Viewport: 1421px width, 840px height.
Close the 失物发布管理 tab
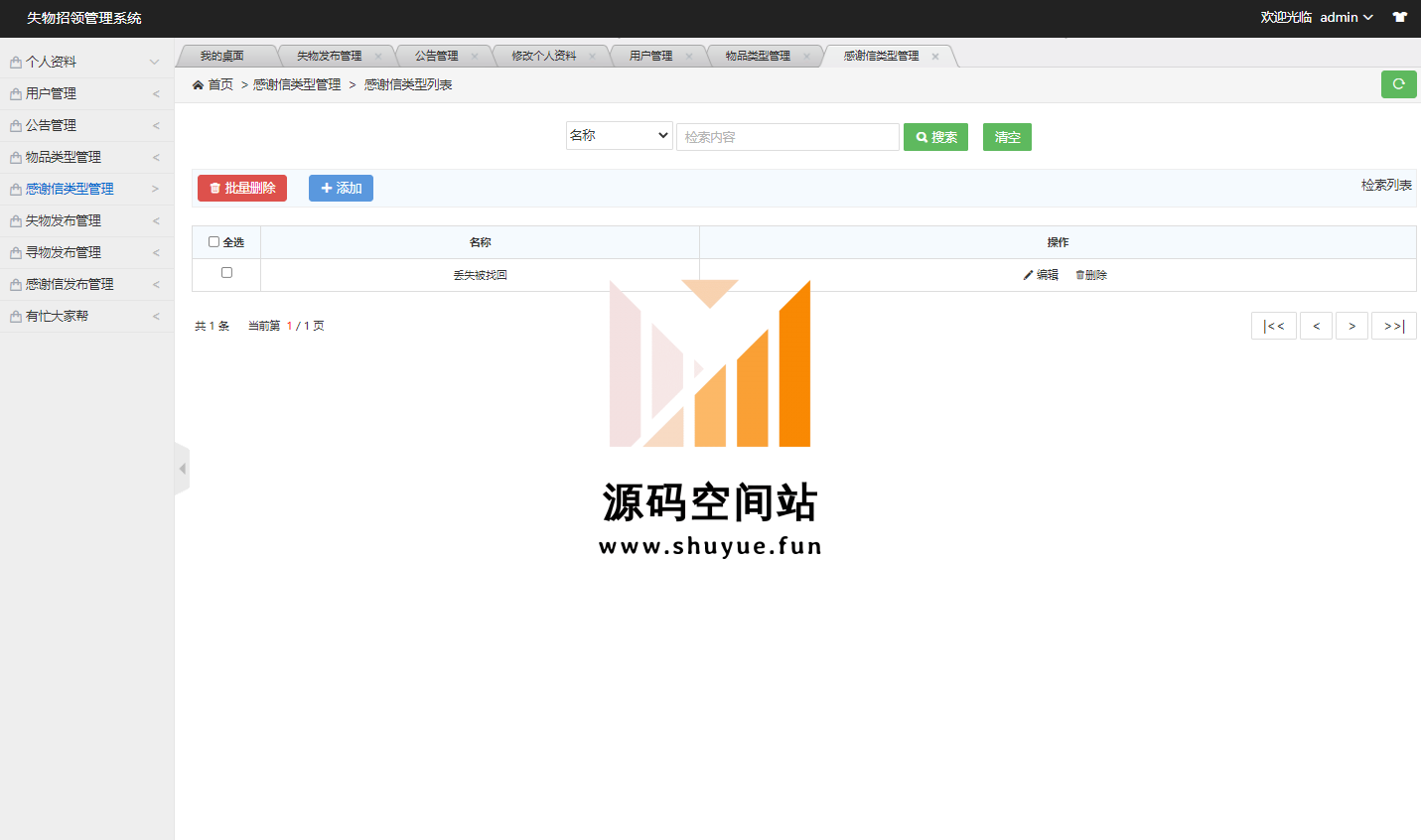pos(378,57)
